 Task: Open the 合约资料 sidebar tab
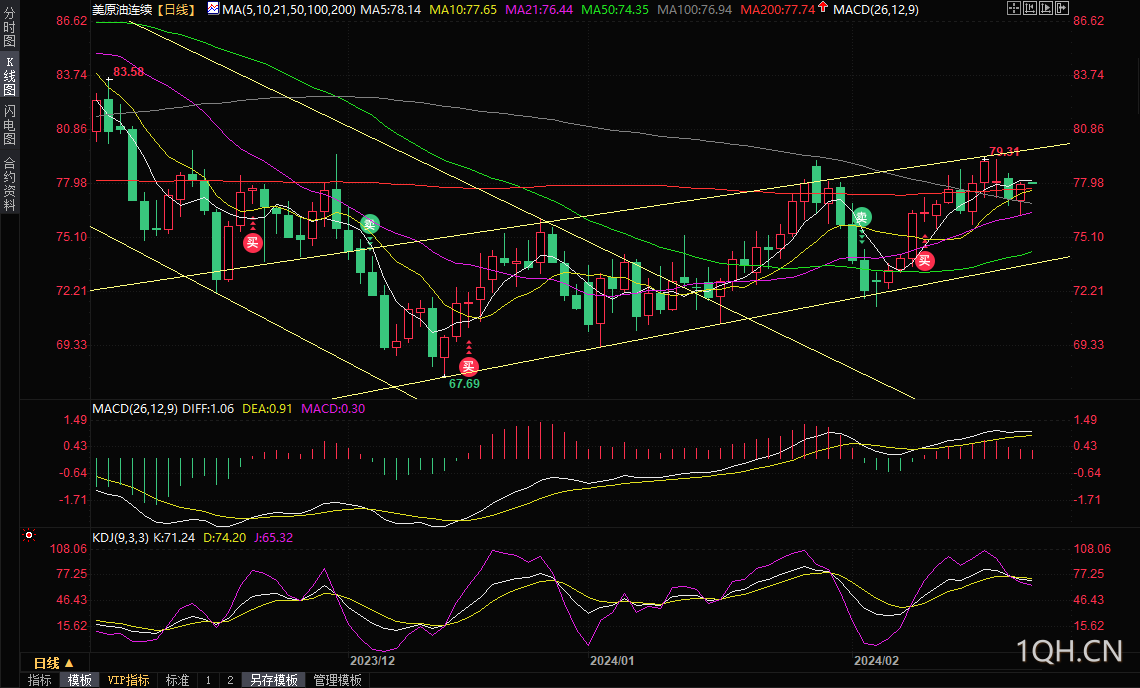9,184
